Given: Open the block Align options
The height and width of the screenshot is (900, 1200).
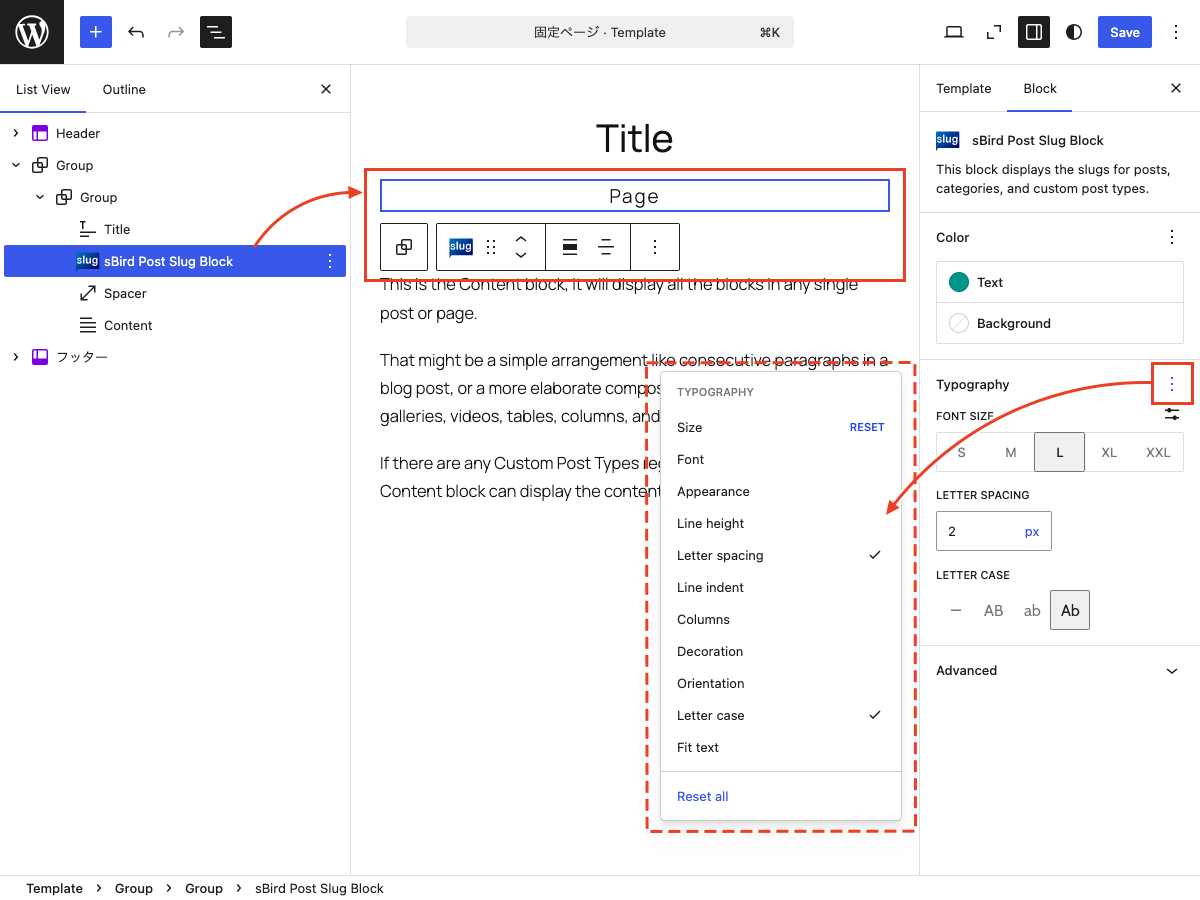Looking at the screenshot, I should (x=570, y=247).
